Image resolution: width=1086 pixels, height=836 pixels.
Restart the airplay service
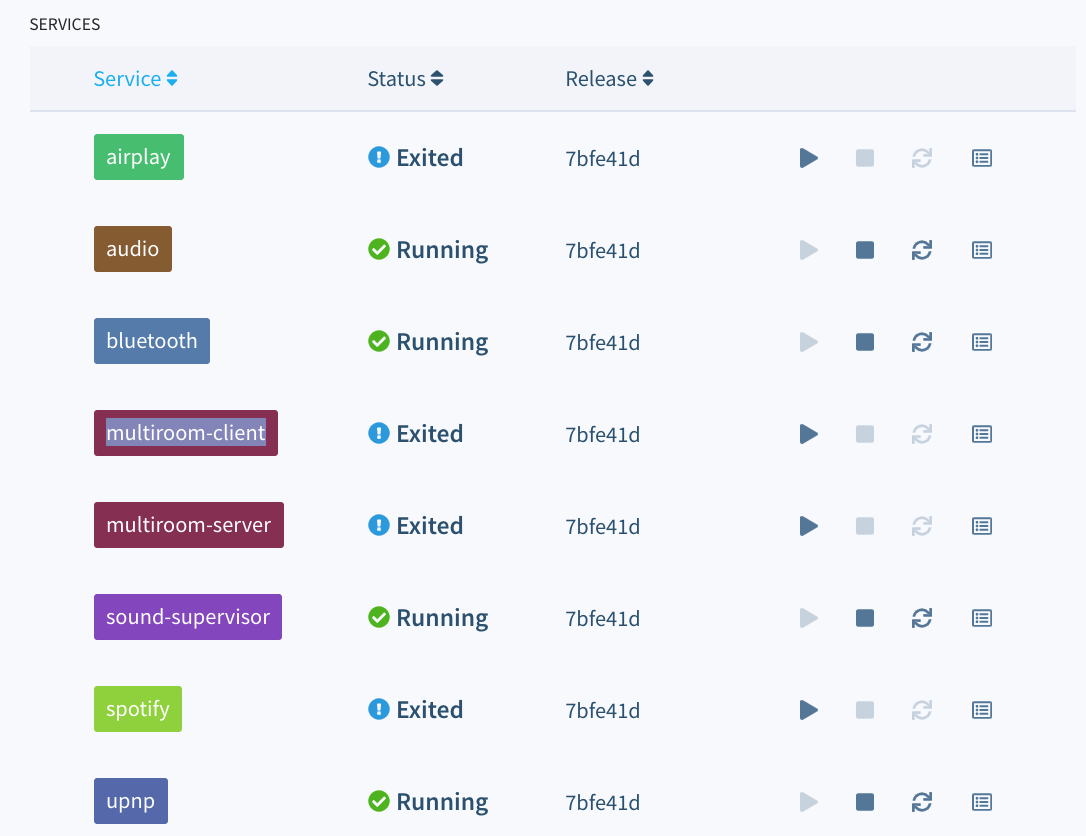[922, 158]
